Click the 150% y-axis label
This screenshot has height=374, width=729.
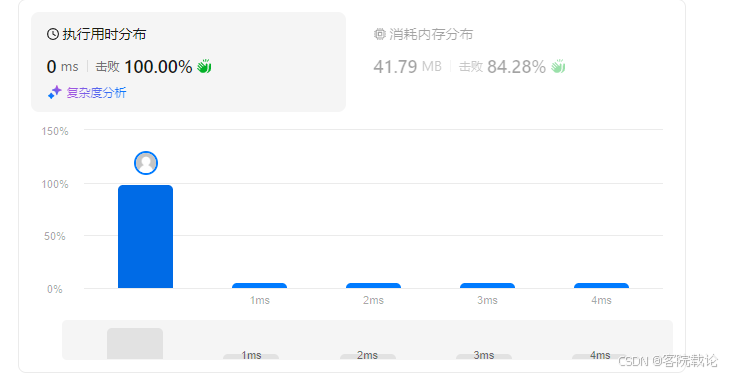[x=55, y=132]
